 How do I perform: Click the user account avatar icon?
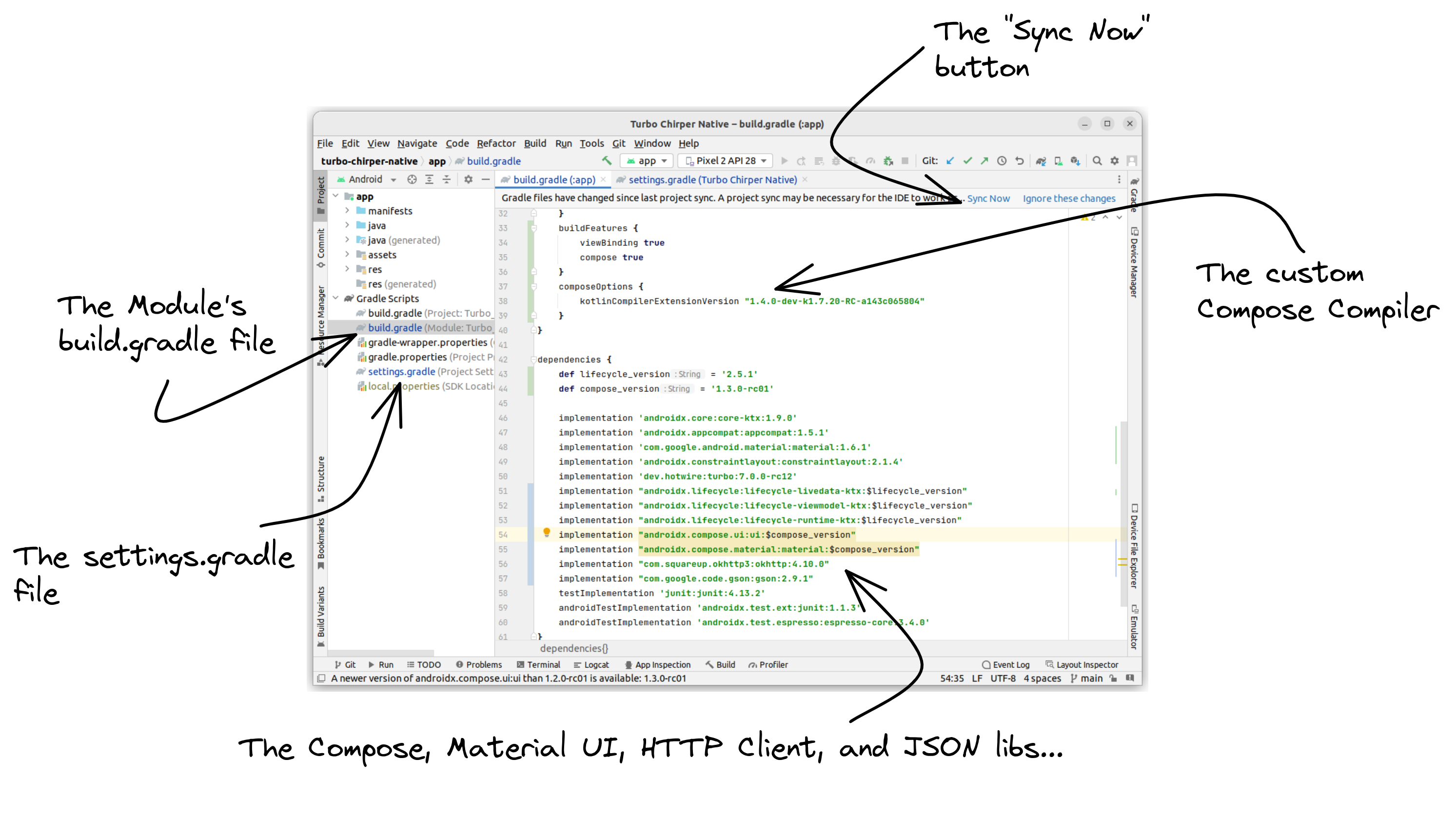point(1132,160)
